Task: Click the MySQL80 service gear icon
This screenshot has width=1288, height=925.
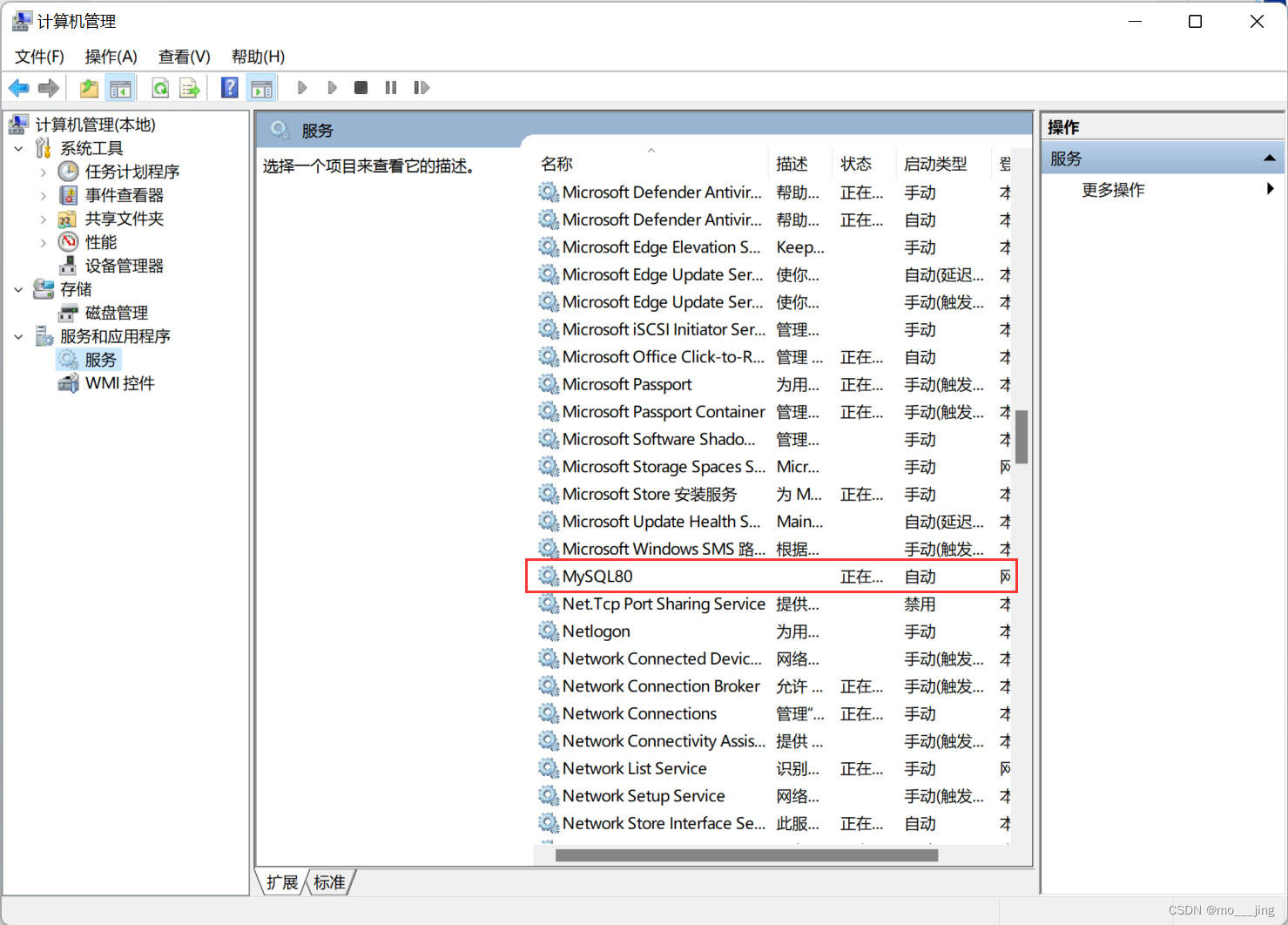Action: click(549, 576)
